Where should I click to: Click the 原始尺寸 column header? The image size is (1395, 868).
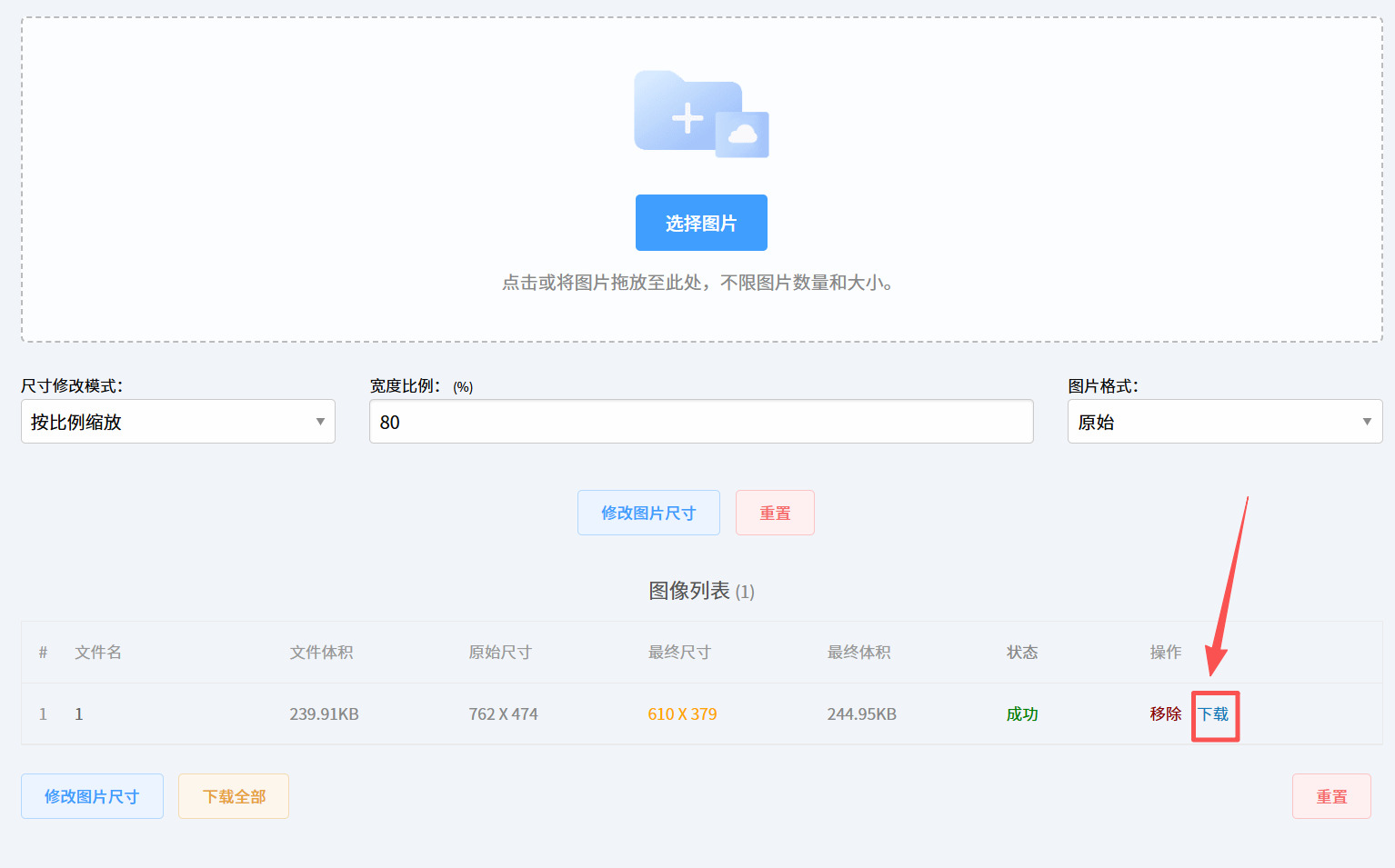coord(500,653)
